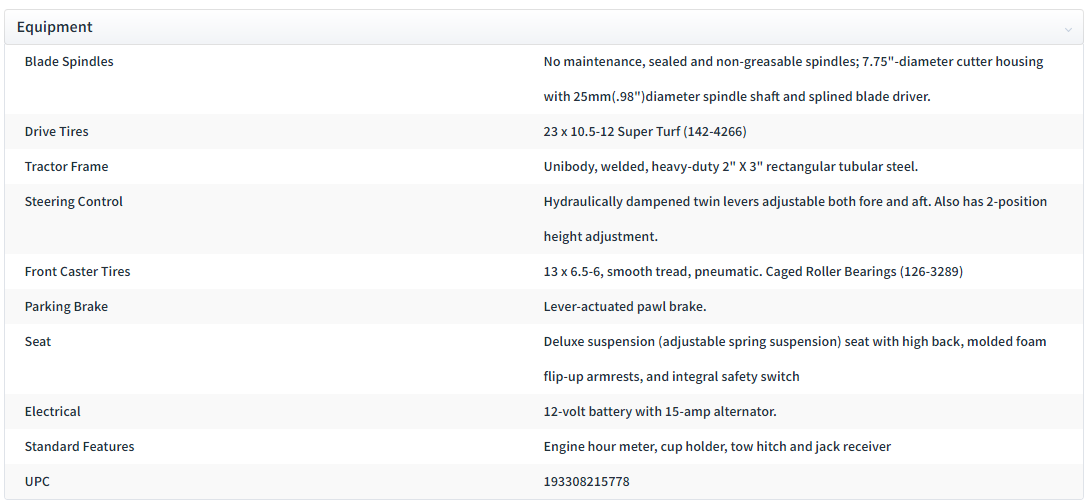The height and width of the screenshot is (501, 1087).
Task: Select the Deluxe suspension seat description
Action: pyautogui.click(x=796, y=359)
